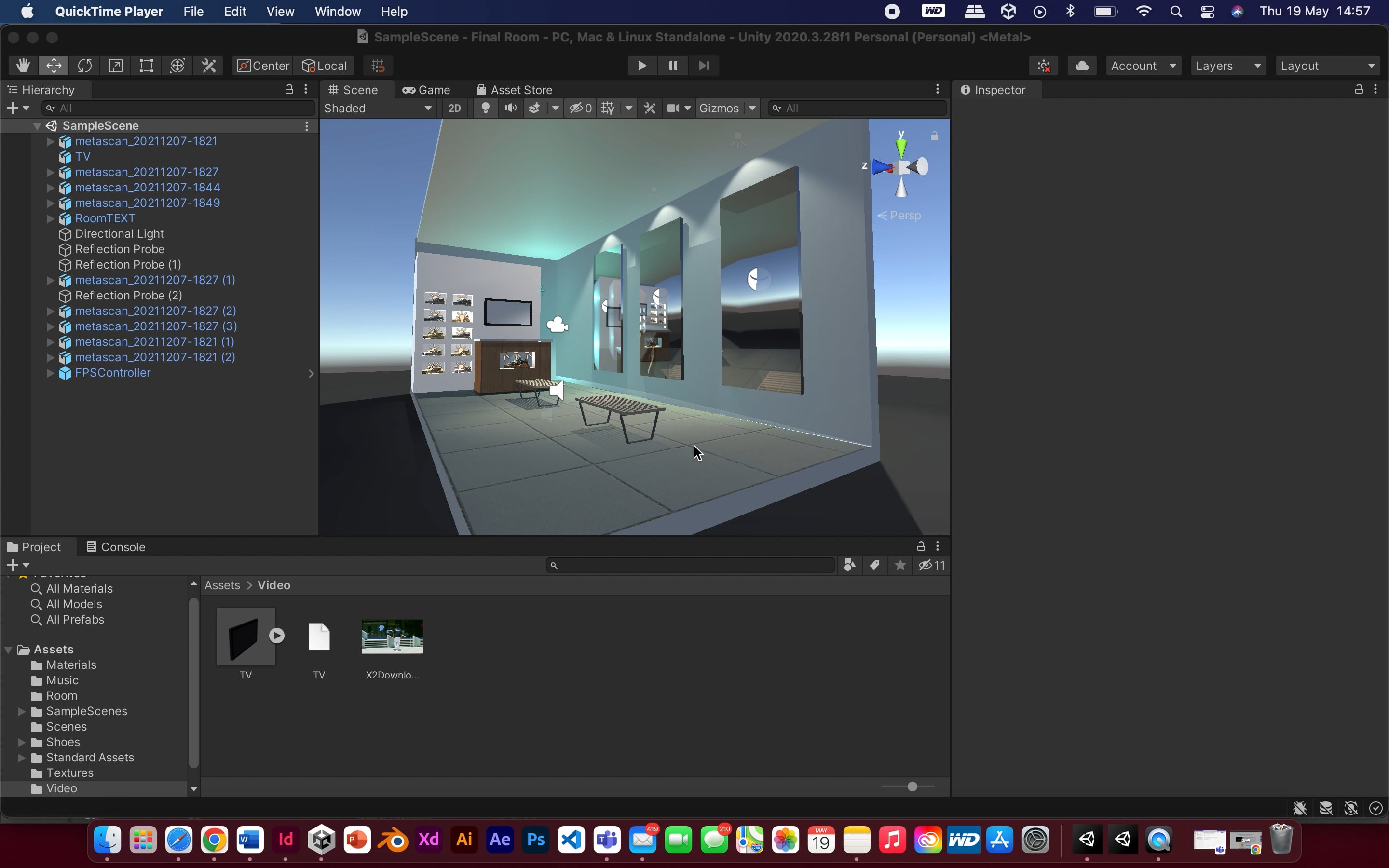Open the Account dropdown
Viewport: 1389px width, 868px height.
1144,66
